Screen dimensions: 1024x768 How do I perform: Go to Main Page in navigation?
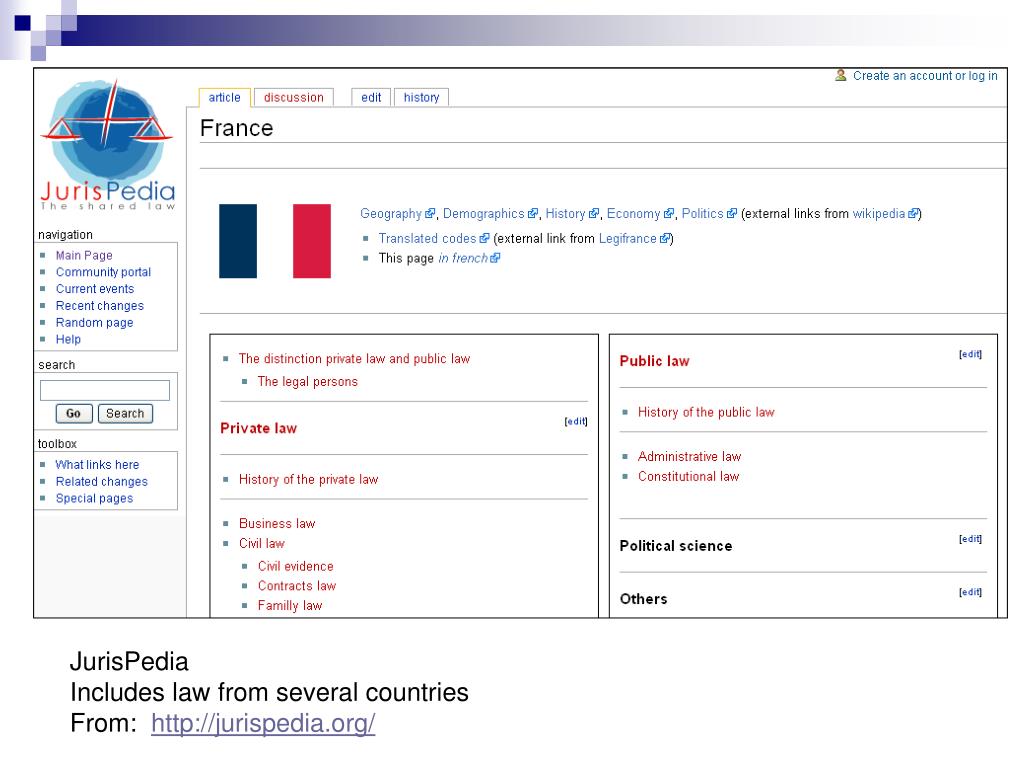pyautogui.click(x=84, y=255)
